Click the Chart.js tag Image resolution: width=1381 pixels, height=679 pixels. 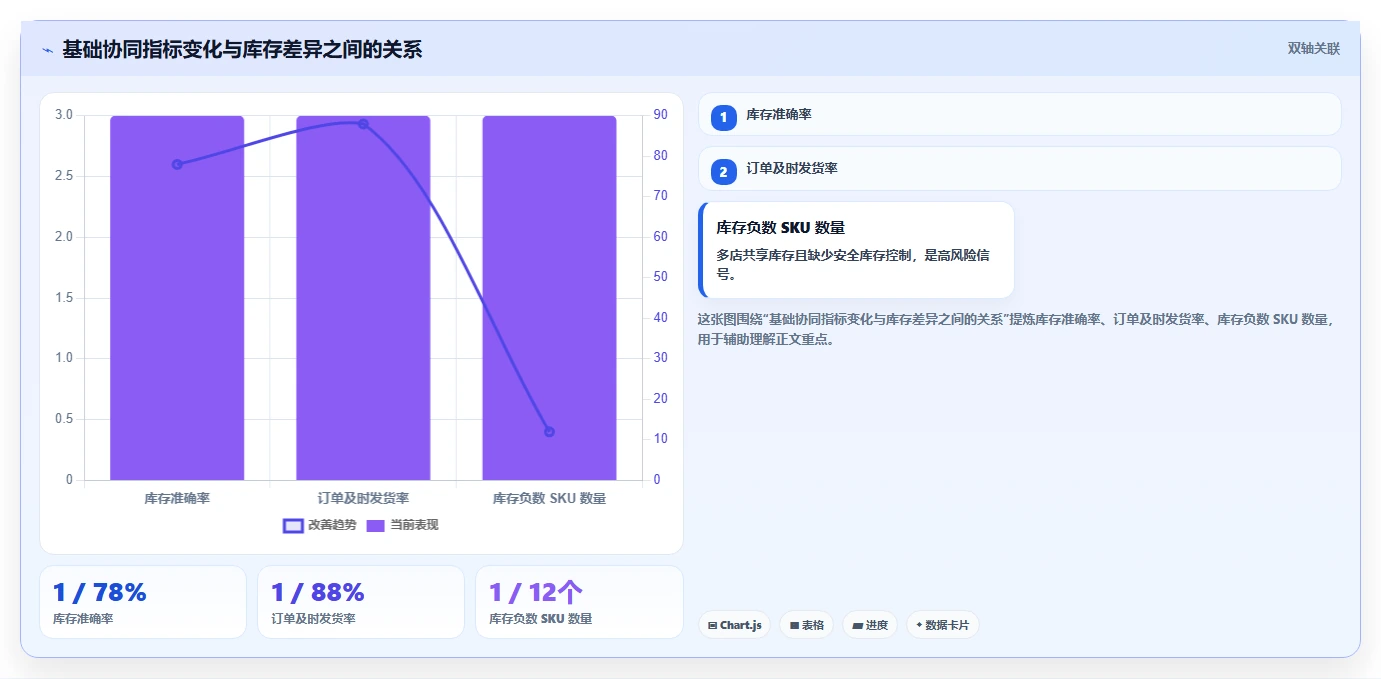click(734, 625)
